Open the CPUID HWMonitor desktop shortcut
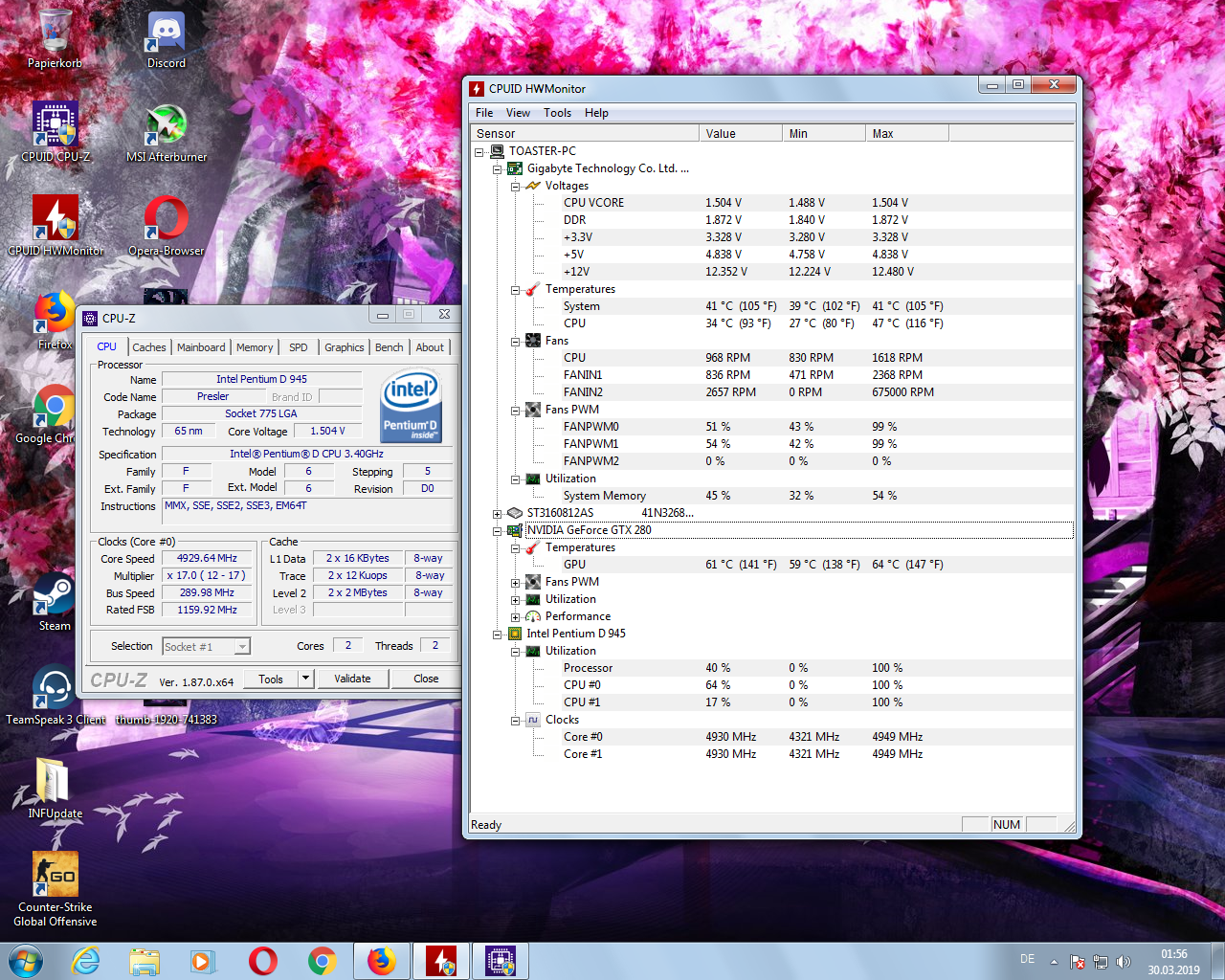This screenshot has height=980, width=1225. (x=55, y=226)
